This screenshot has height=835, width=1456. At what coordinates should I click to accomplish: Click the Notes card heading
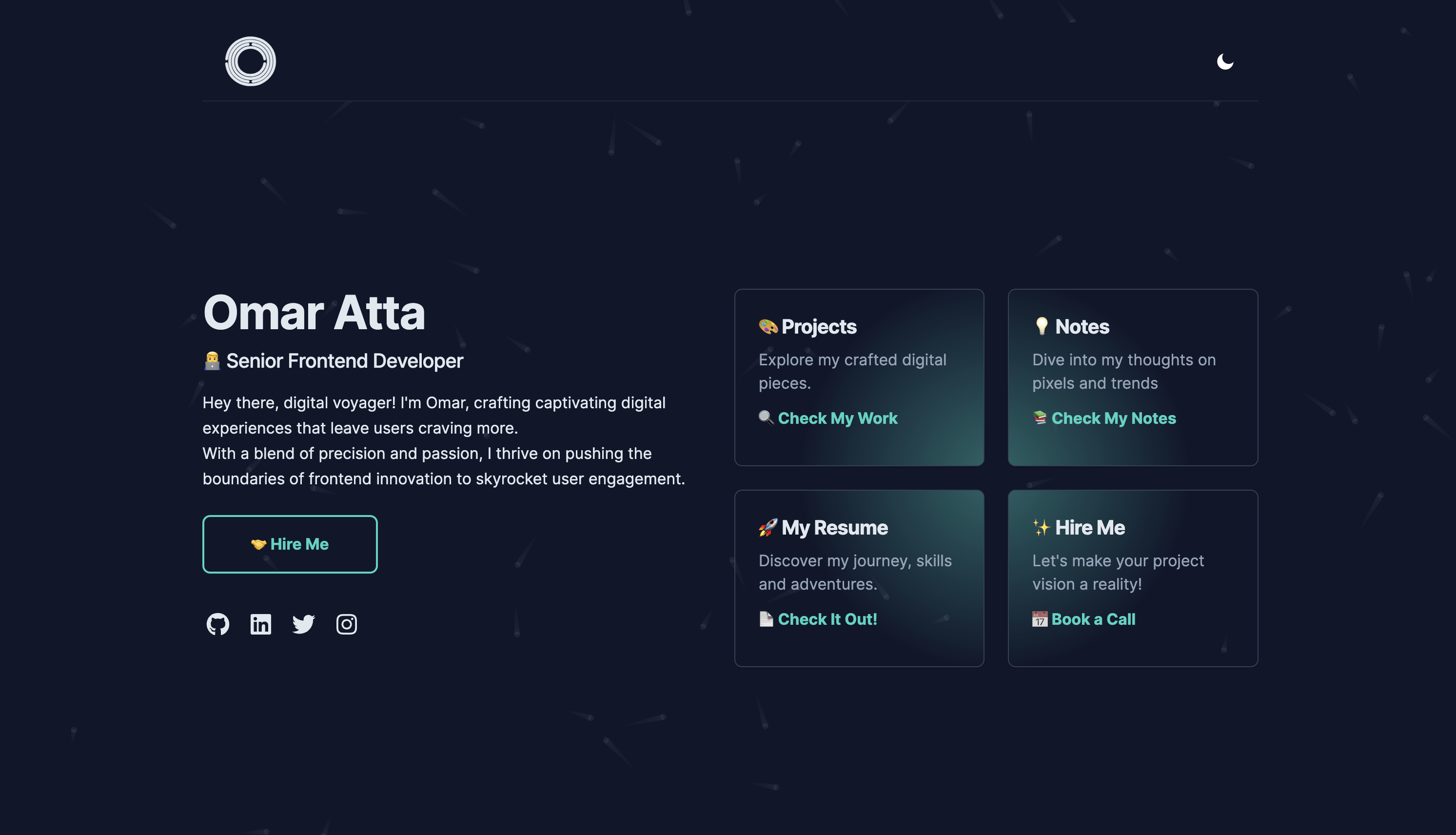tap(1082, 326)
